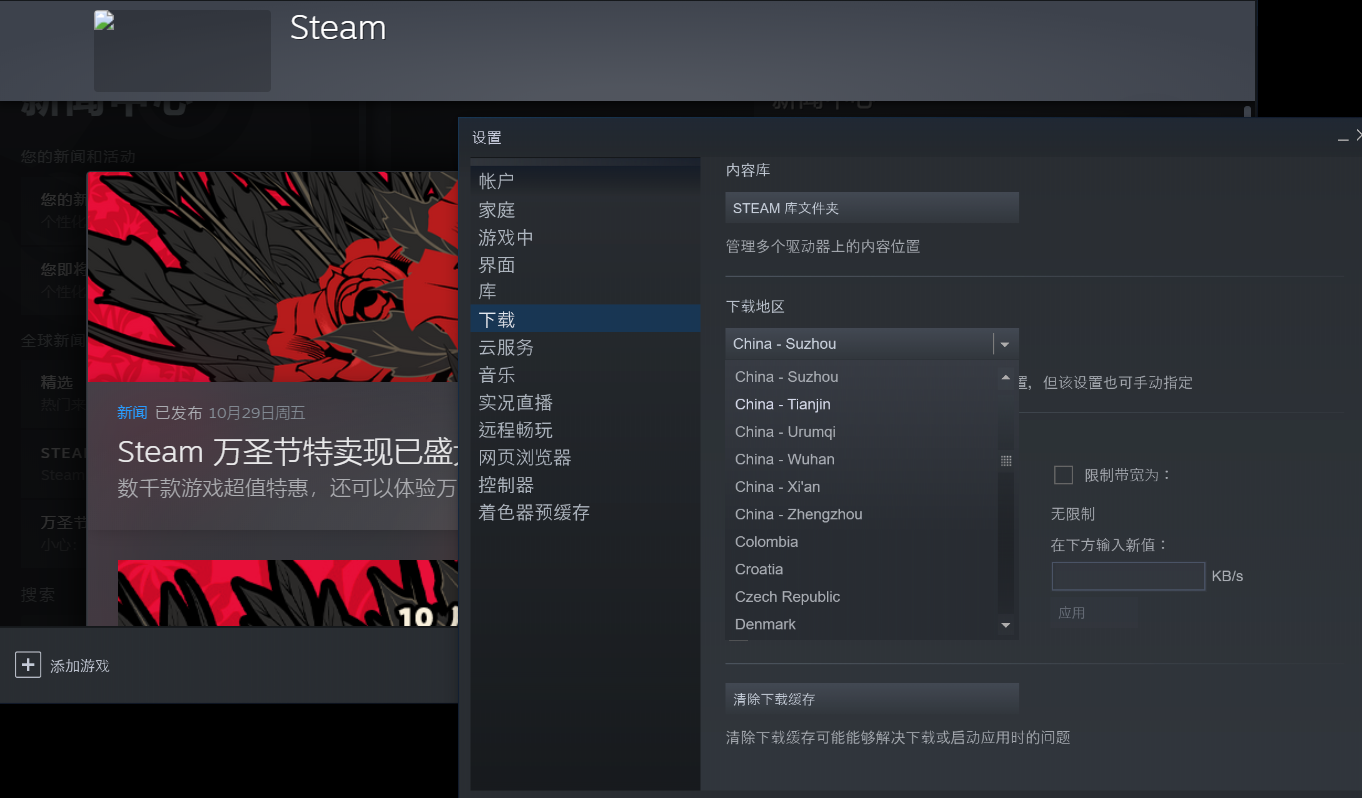The image size is (1362, 798).
Task: Click the arrow on the download region combo box
Action: click(x=1005, y=344)
